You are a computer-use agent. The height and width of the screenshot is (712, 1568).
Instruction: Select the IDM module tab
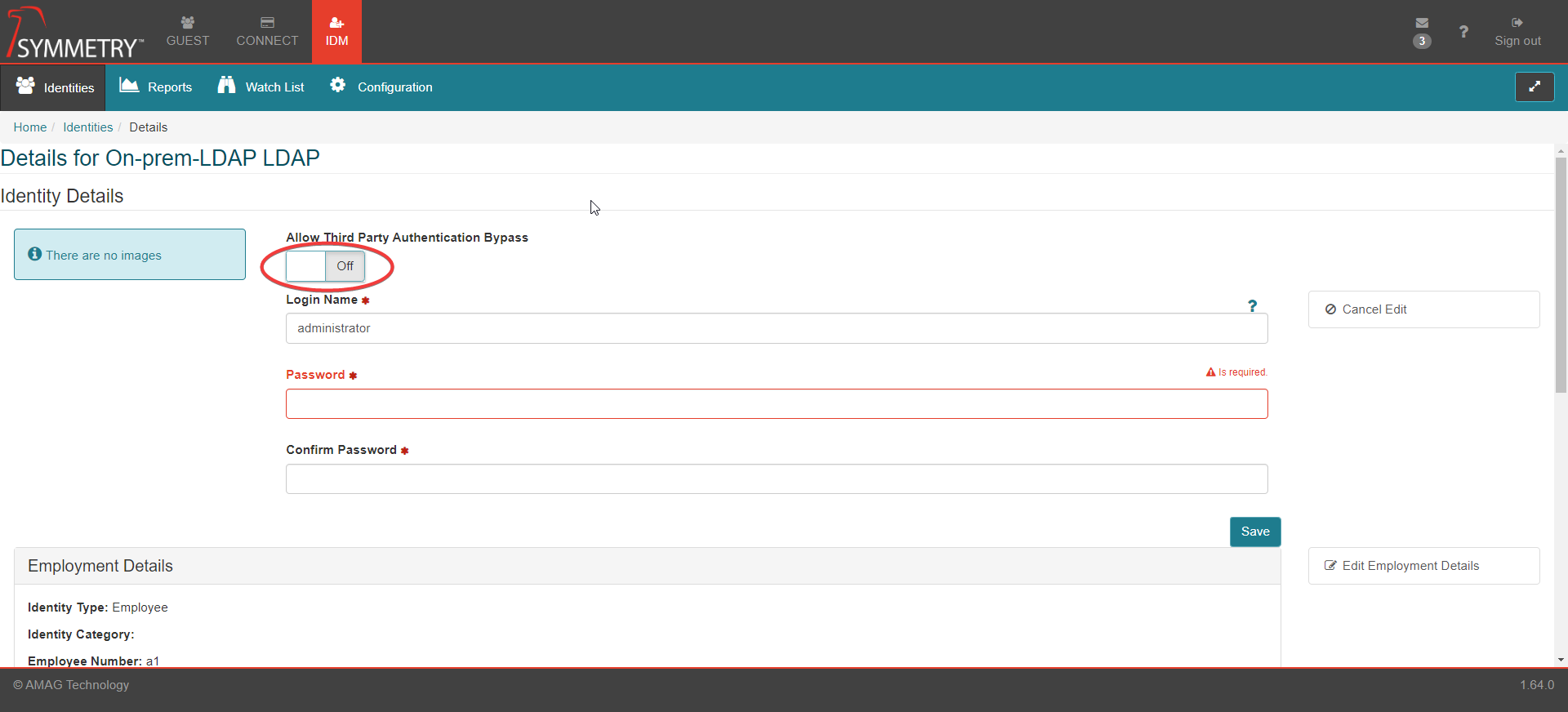[x=336, y=32]
